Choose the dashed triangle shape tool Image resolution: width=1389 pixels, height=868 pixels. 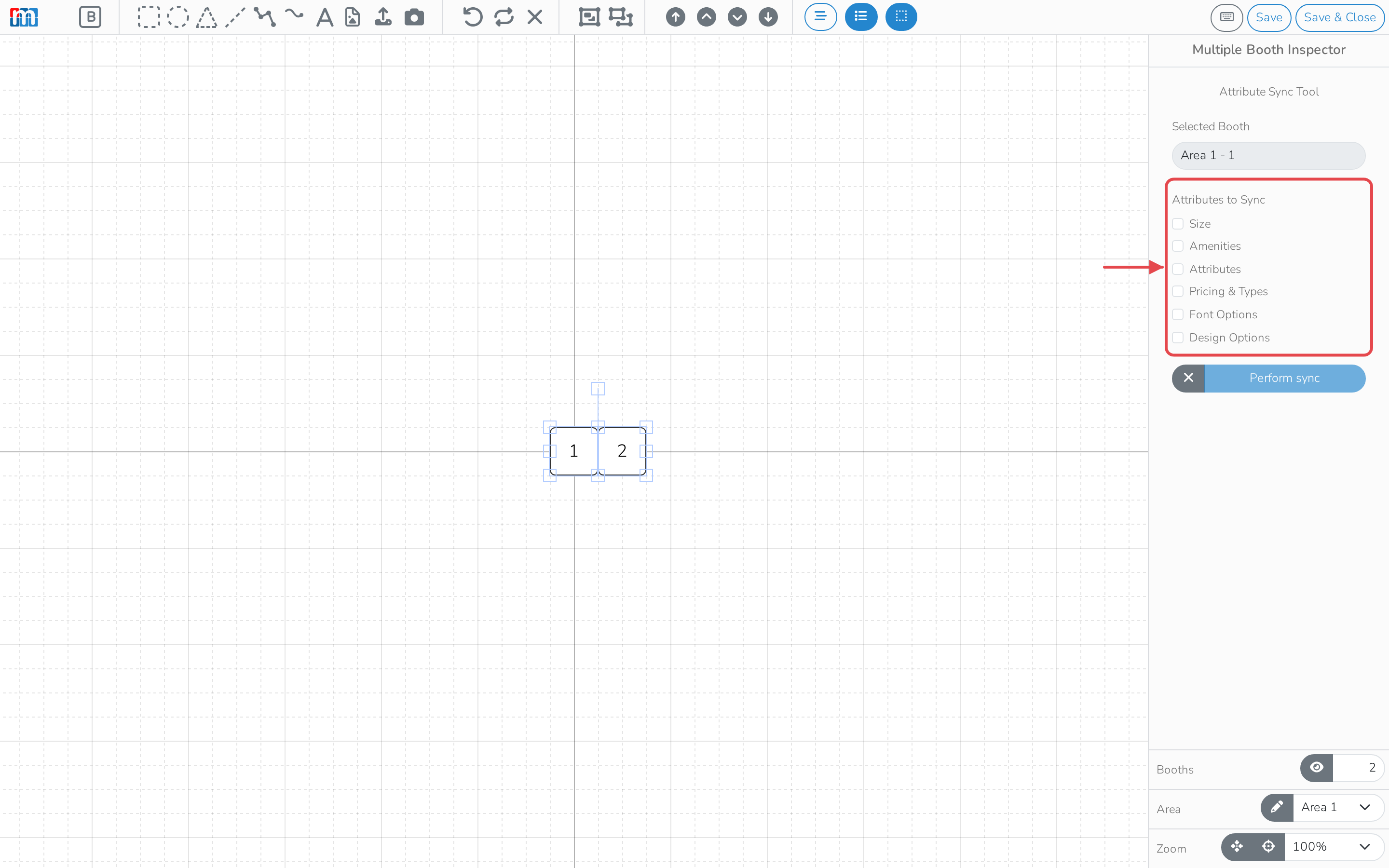(206, 17)
